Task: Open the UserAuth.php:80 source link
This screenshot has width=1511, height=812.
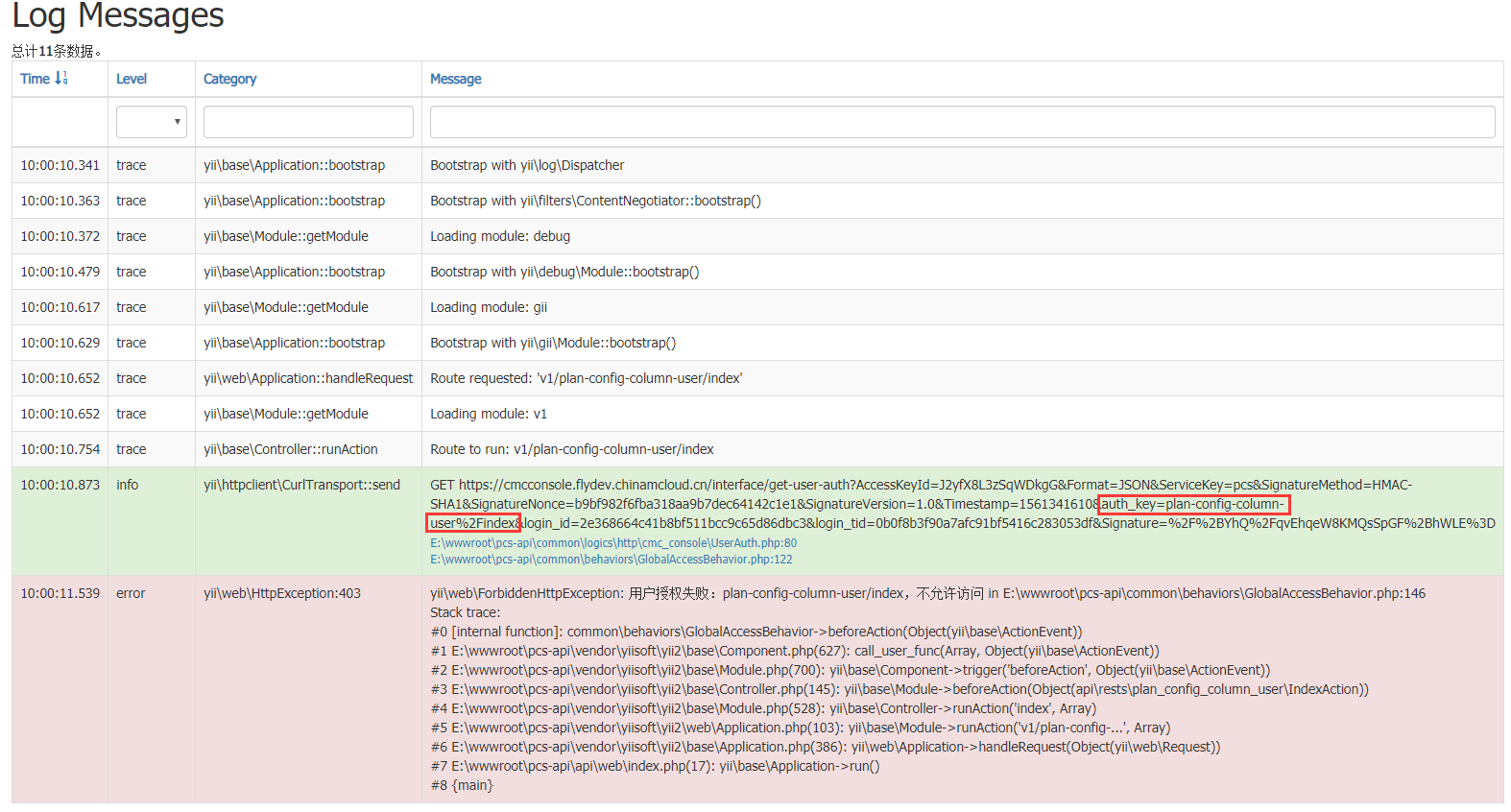Action: pyautogui.click(x=612, y=543)
